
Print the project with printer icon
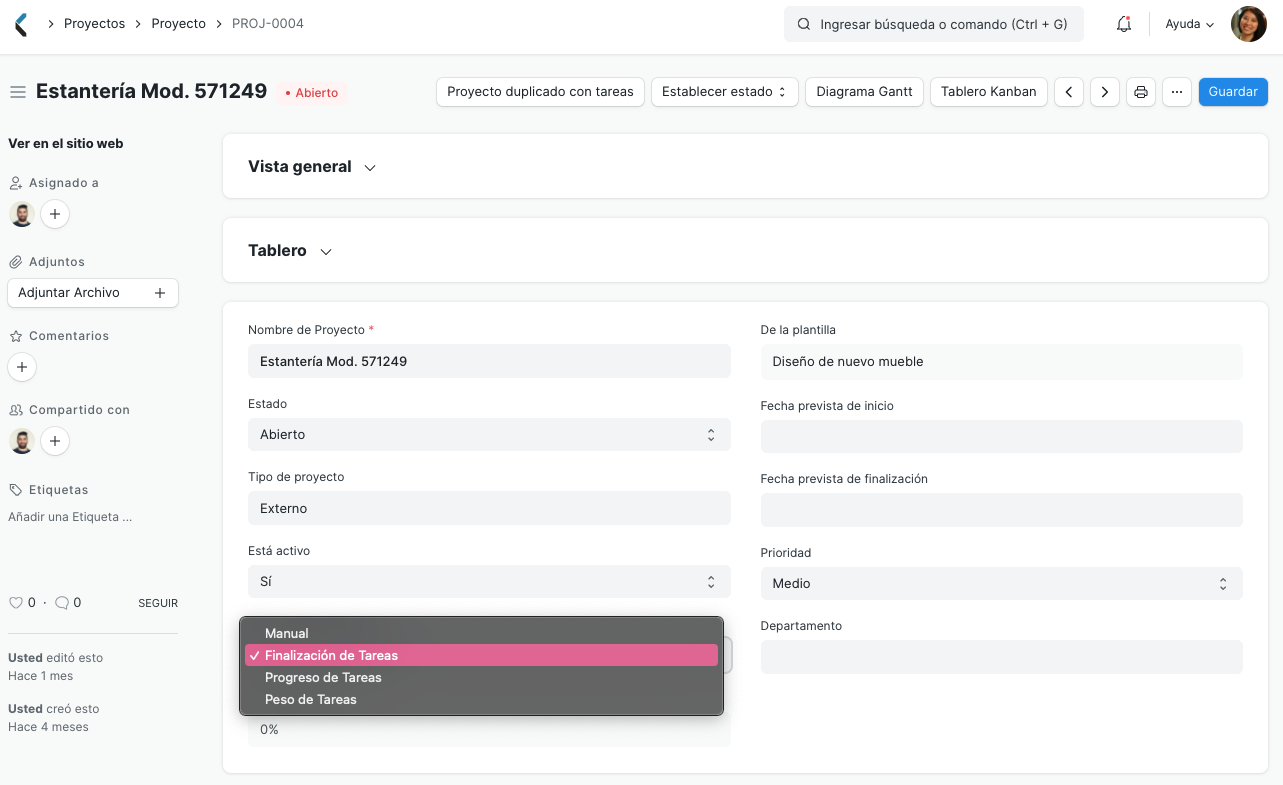click(1141, 92)
